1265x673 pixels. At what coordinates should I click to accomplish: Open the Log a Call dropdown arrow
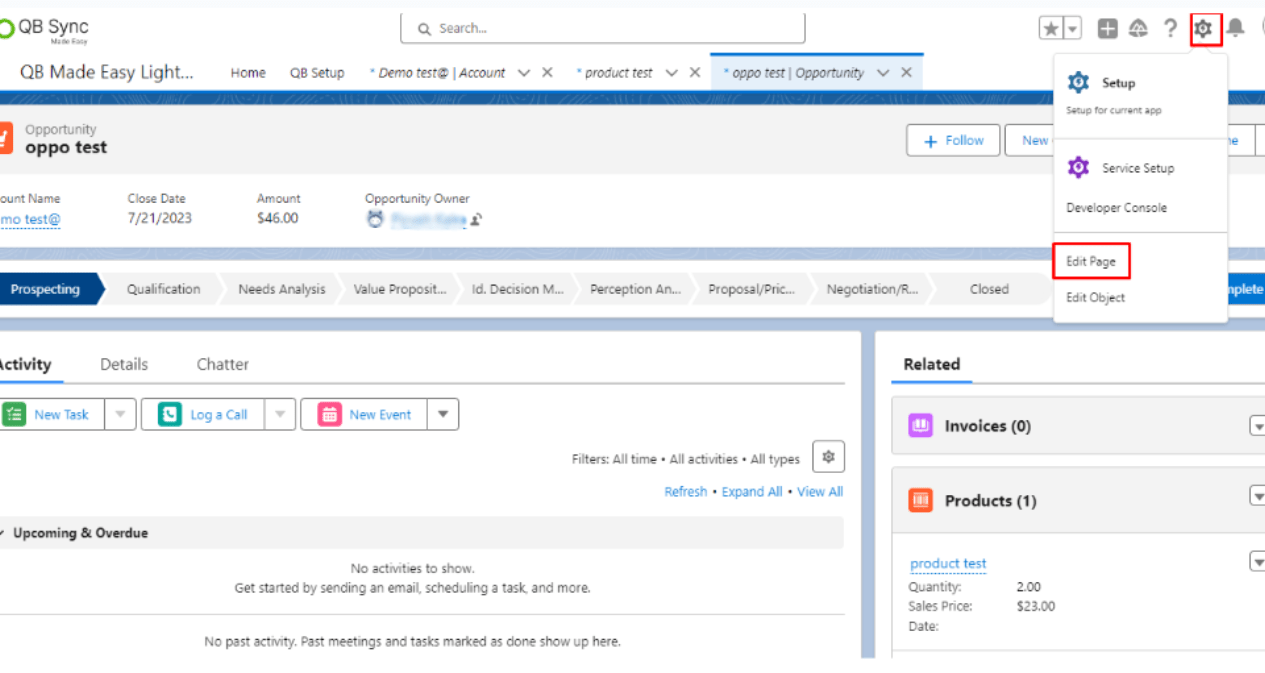(280, 415)
